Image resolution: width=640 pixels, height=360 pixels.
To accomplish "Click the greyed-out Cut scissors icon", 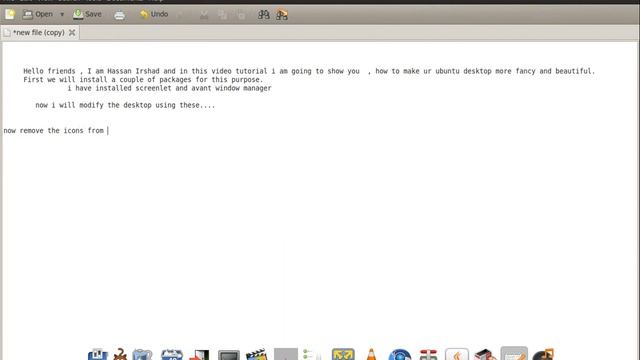I will (x=204, y=15).
